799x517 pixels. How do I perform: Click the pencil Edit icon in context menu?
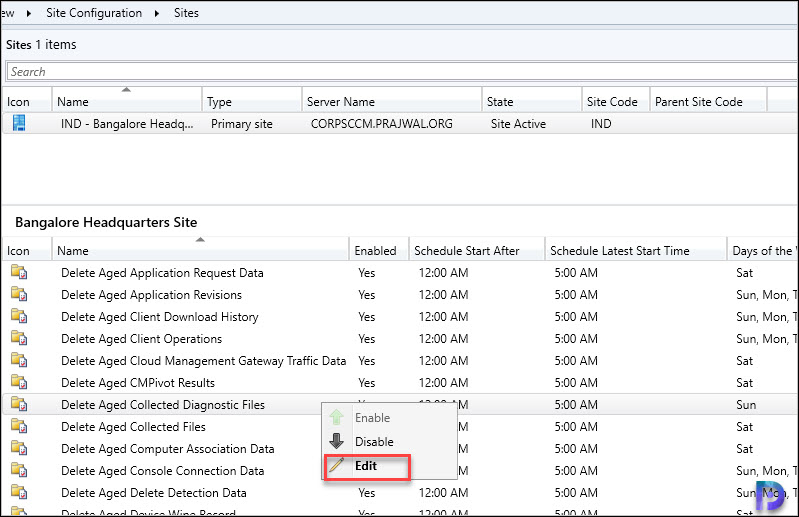(336, 465)
